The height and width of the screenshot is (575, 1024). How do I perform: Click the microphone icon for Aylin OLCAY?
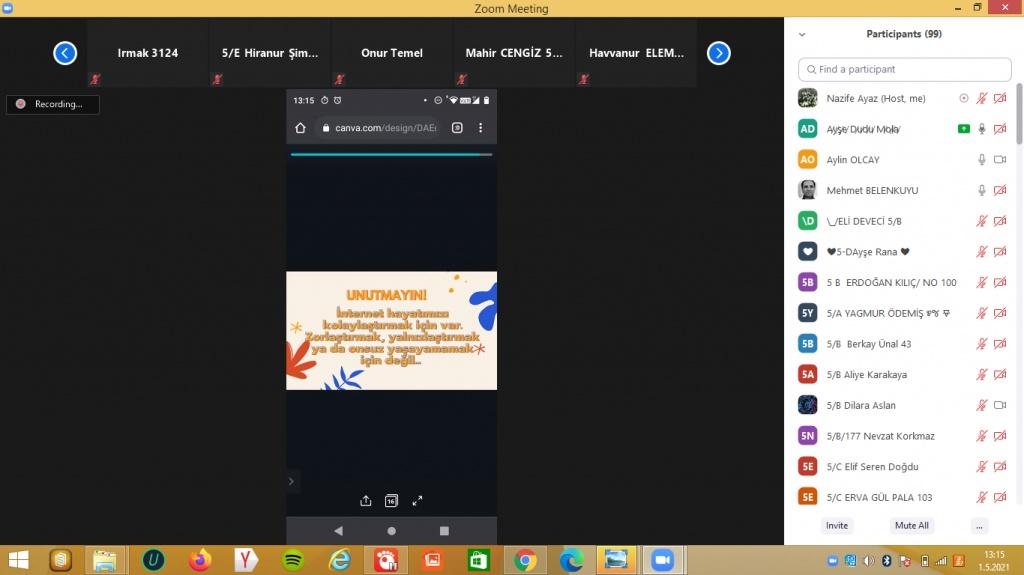coord(982,160)
